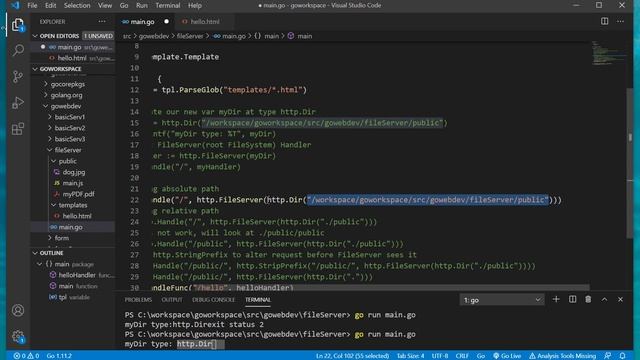Switch to the Output panel tab

172,300
